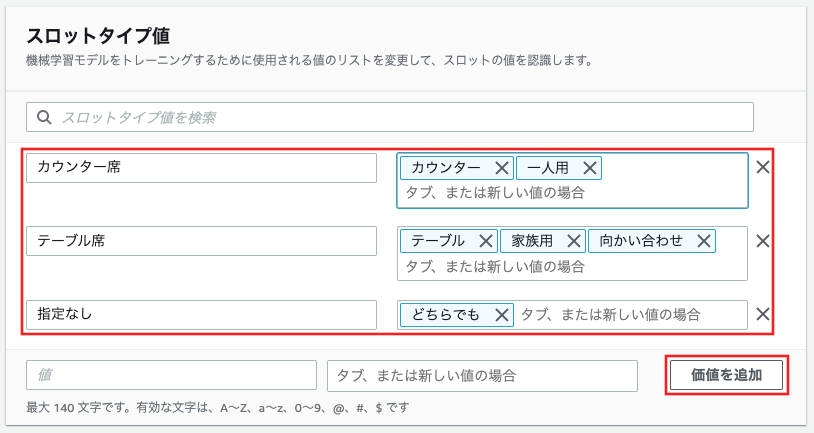Delete the カウンター席 slot value row

(x=763, y=167)
